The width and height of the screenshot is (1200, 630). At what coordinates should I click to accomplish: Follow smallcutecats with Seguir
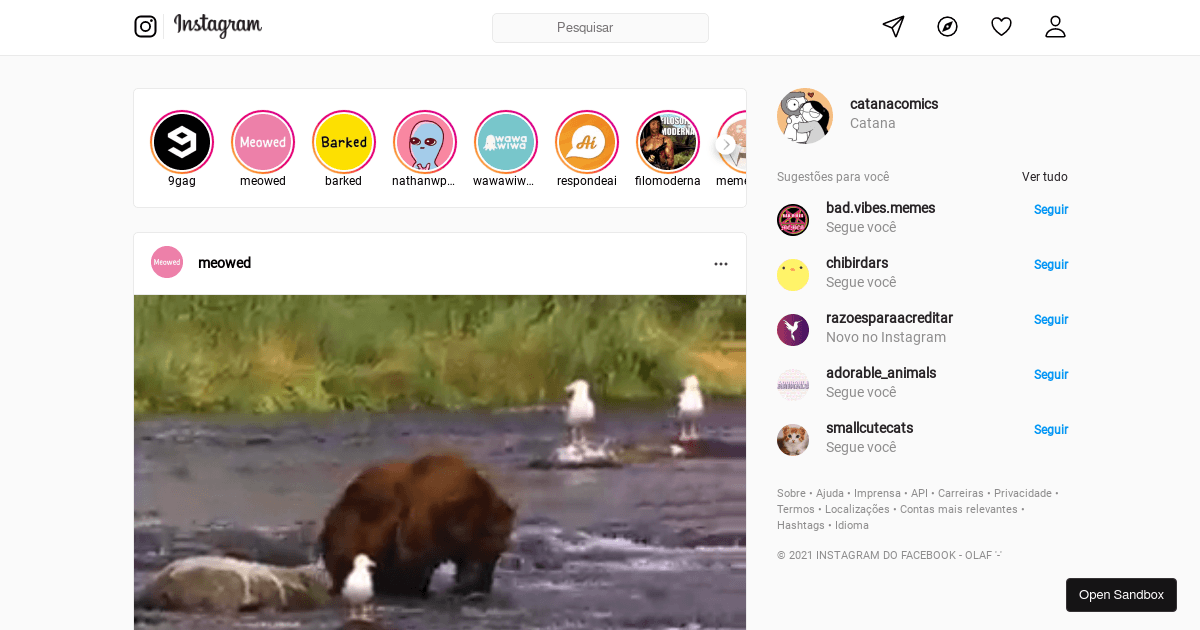pyautogui.click(x=1050, y=429)
